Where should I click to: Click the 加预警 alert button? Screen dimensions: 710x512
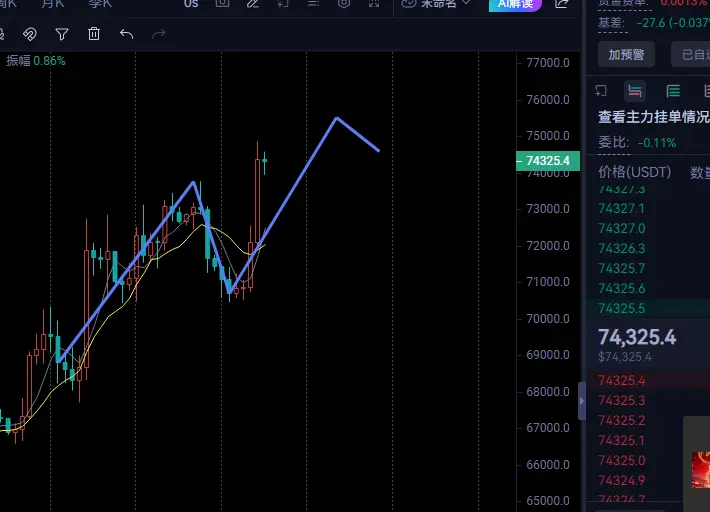(626, 55)
